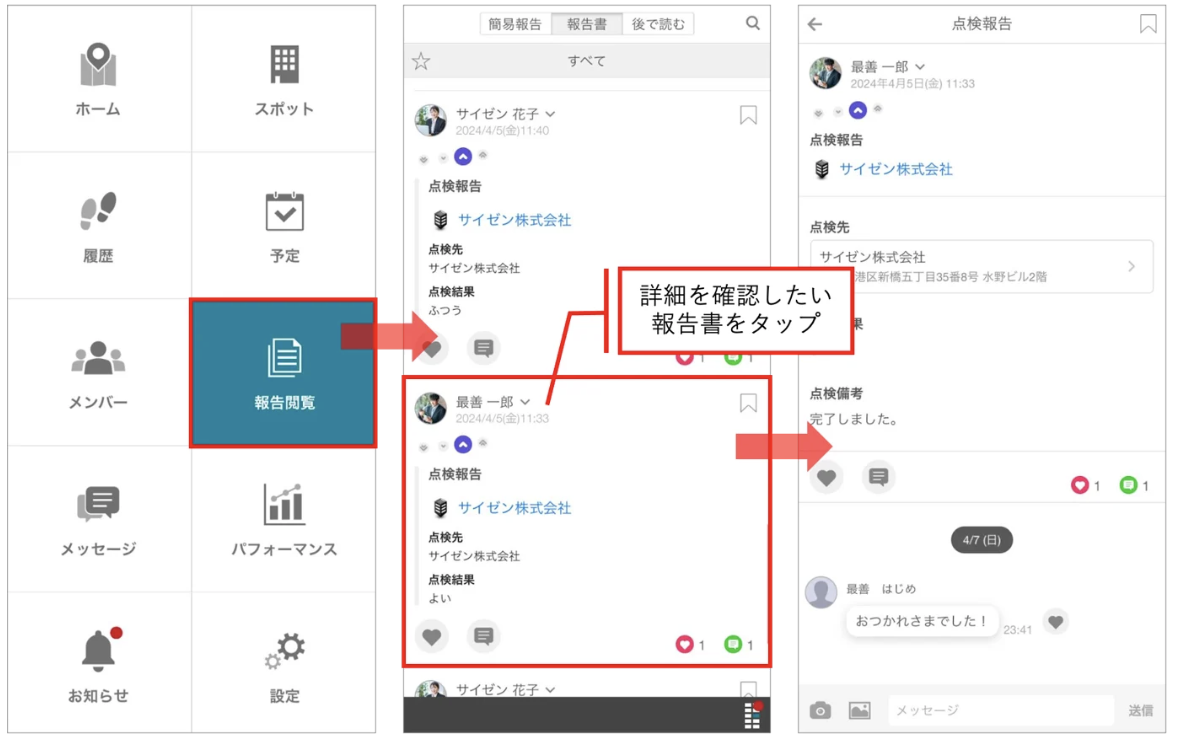Open the ホーム menu tile
This screenshot has height=746, width=1178.
98,79
